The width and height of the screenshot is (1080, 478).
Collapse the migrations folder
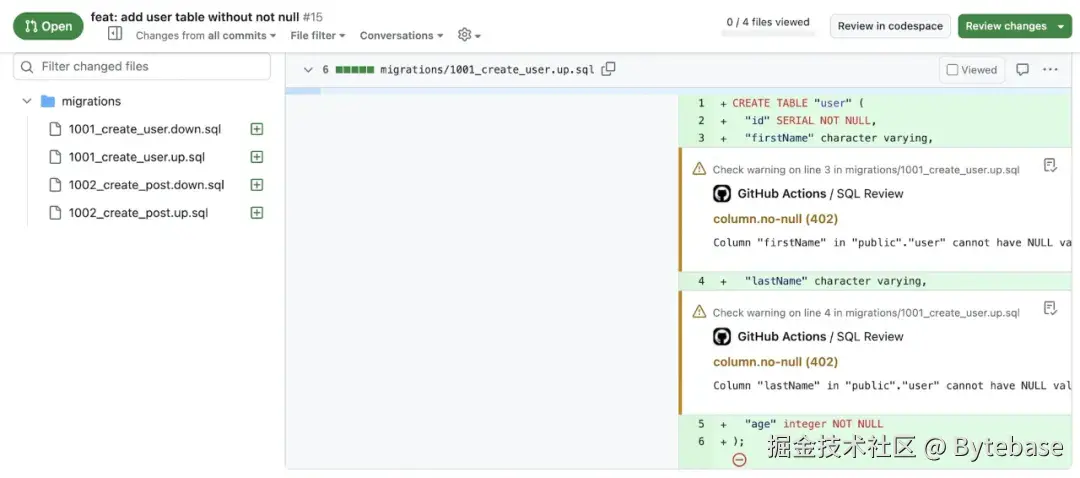(27, 101)
